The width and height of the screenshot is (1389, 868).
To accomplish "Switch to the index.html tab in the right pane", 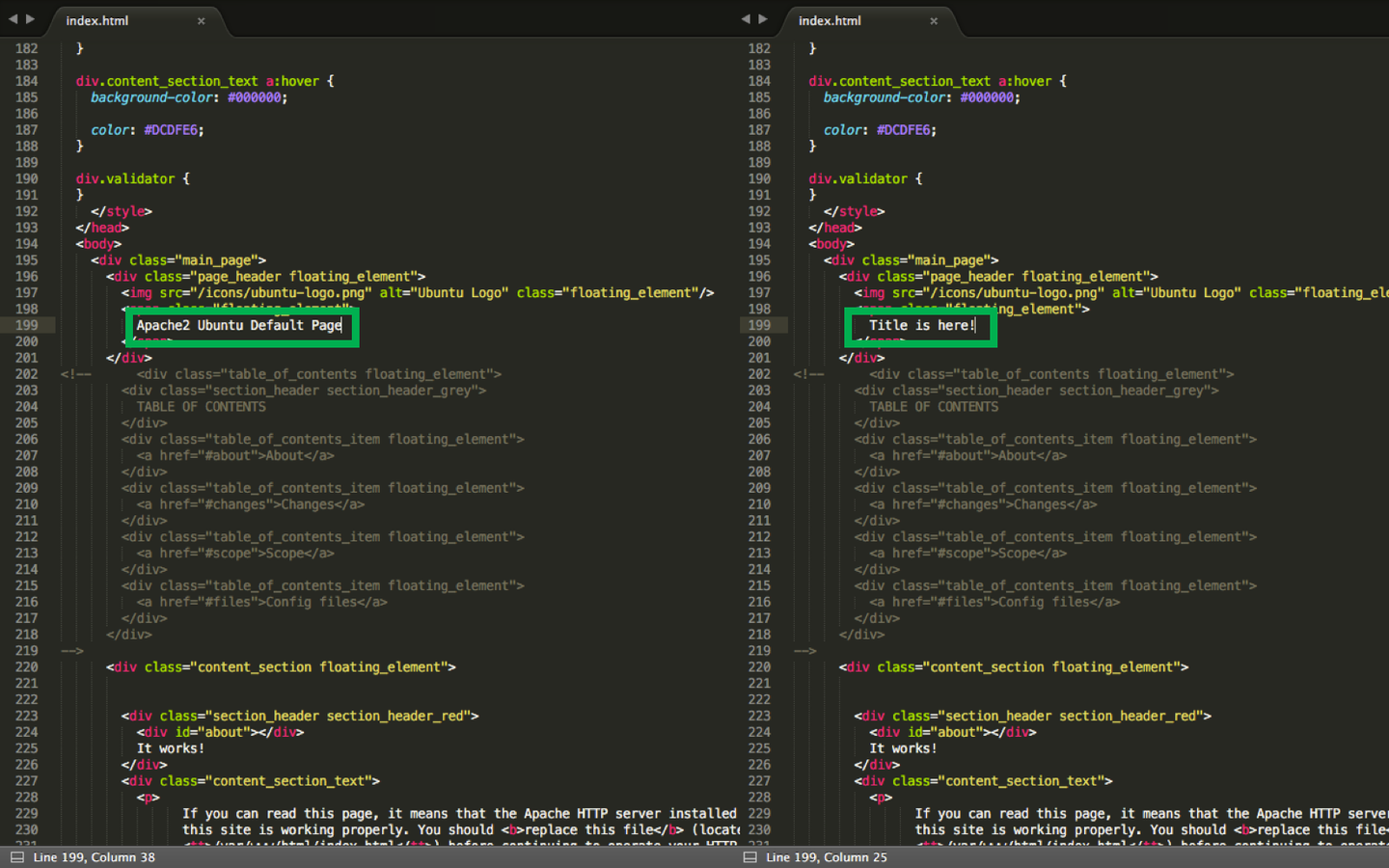I will (830, 20).
